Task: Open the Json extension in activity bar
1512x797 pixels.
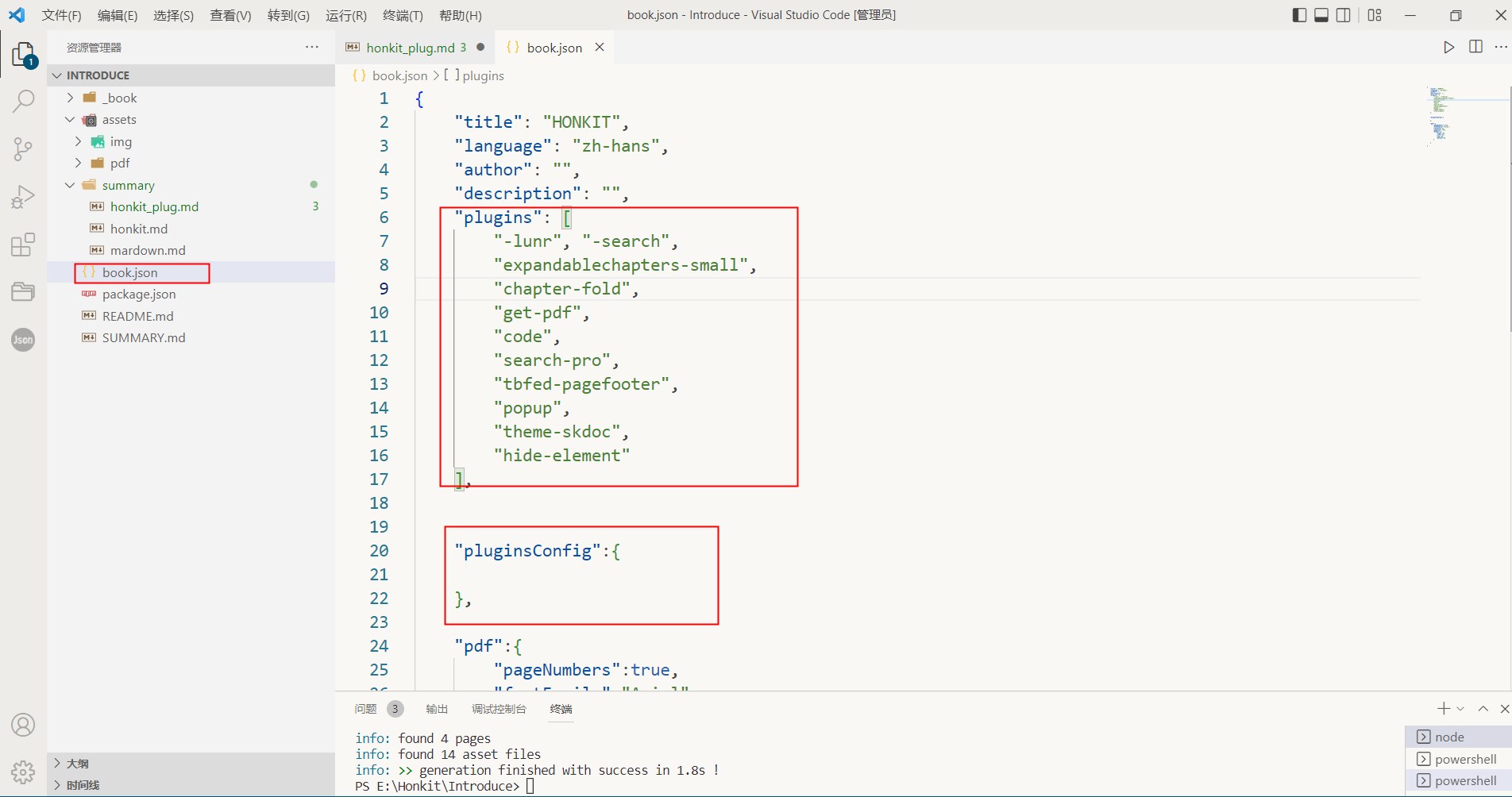Action: [23, 340]
